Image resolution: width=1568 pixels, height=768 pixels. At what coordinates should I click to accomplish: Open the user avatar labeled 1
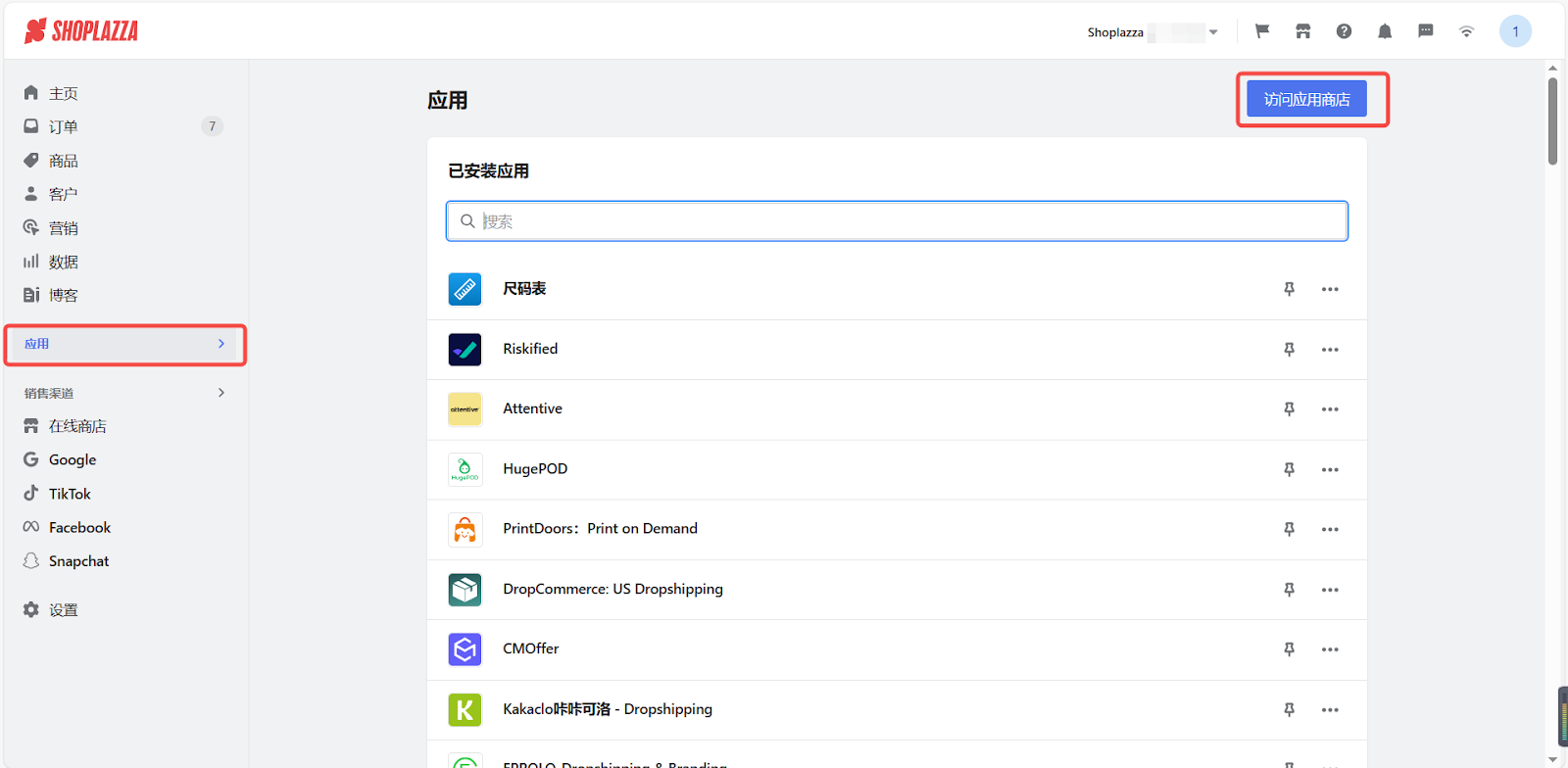click(x=1515, y=31)
